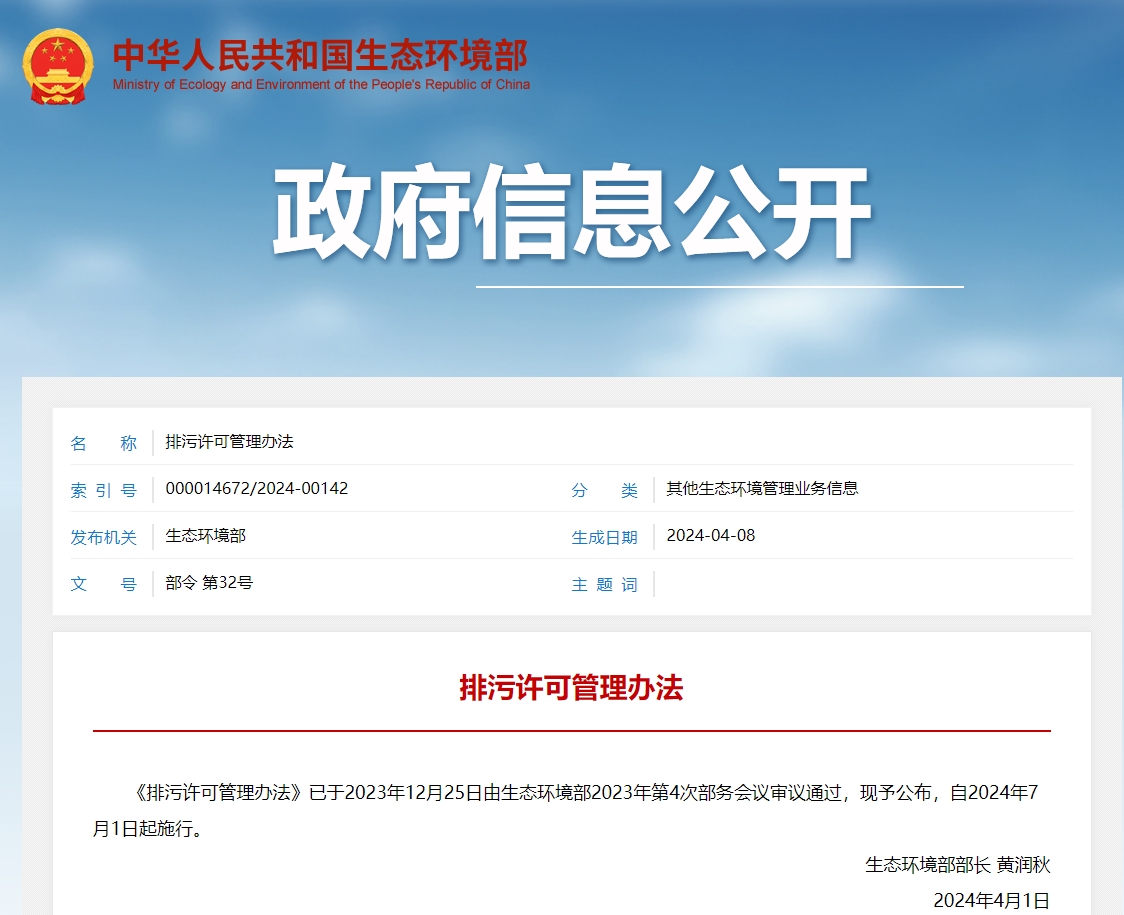Select 其他生态环境管理业务信息 classification text
This screenshot has height=915, width=1124.
[765, 489]
